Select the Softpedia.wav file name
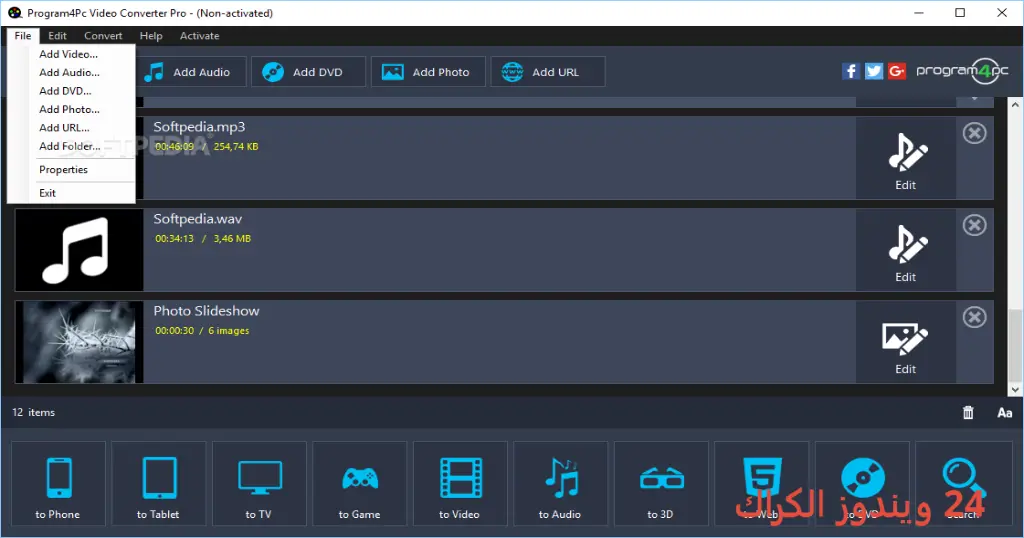Viewport: 1024px width, 538px height. point(198,219)
